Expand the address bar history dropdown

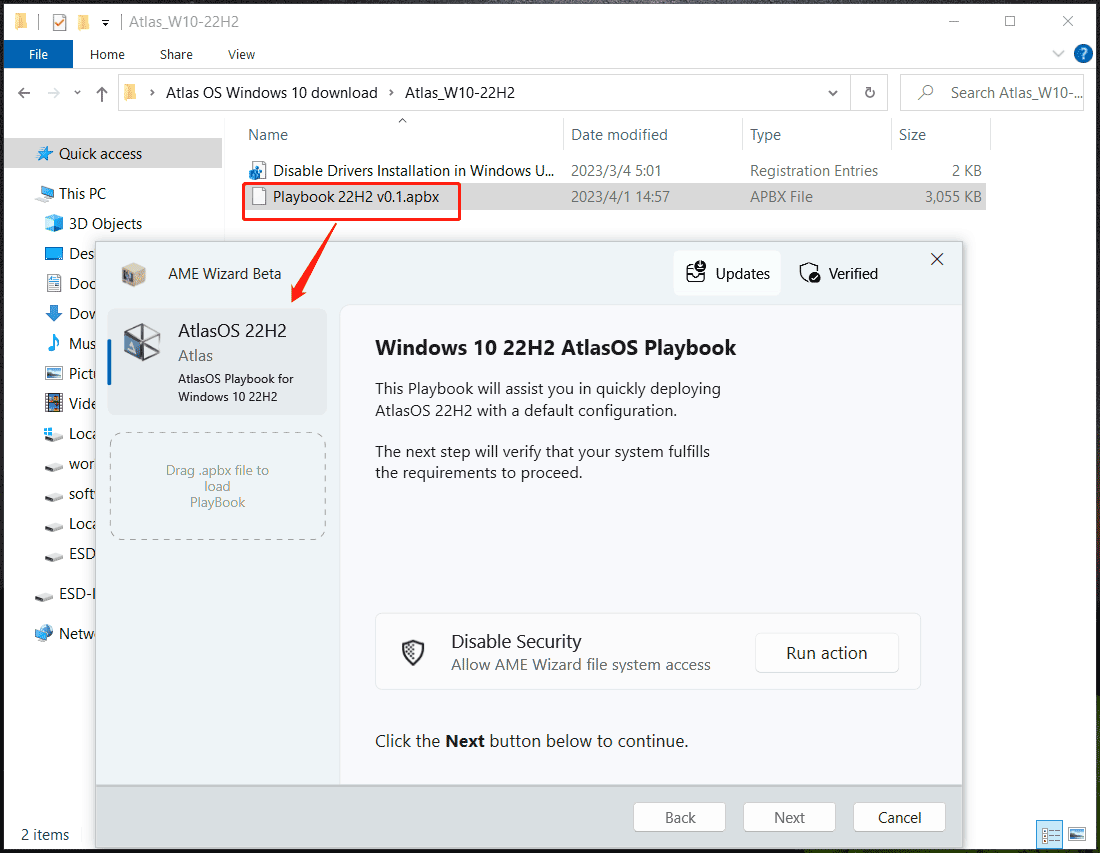pos(833,93)
